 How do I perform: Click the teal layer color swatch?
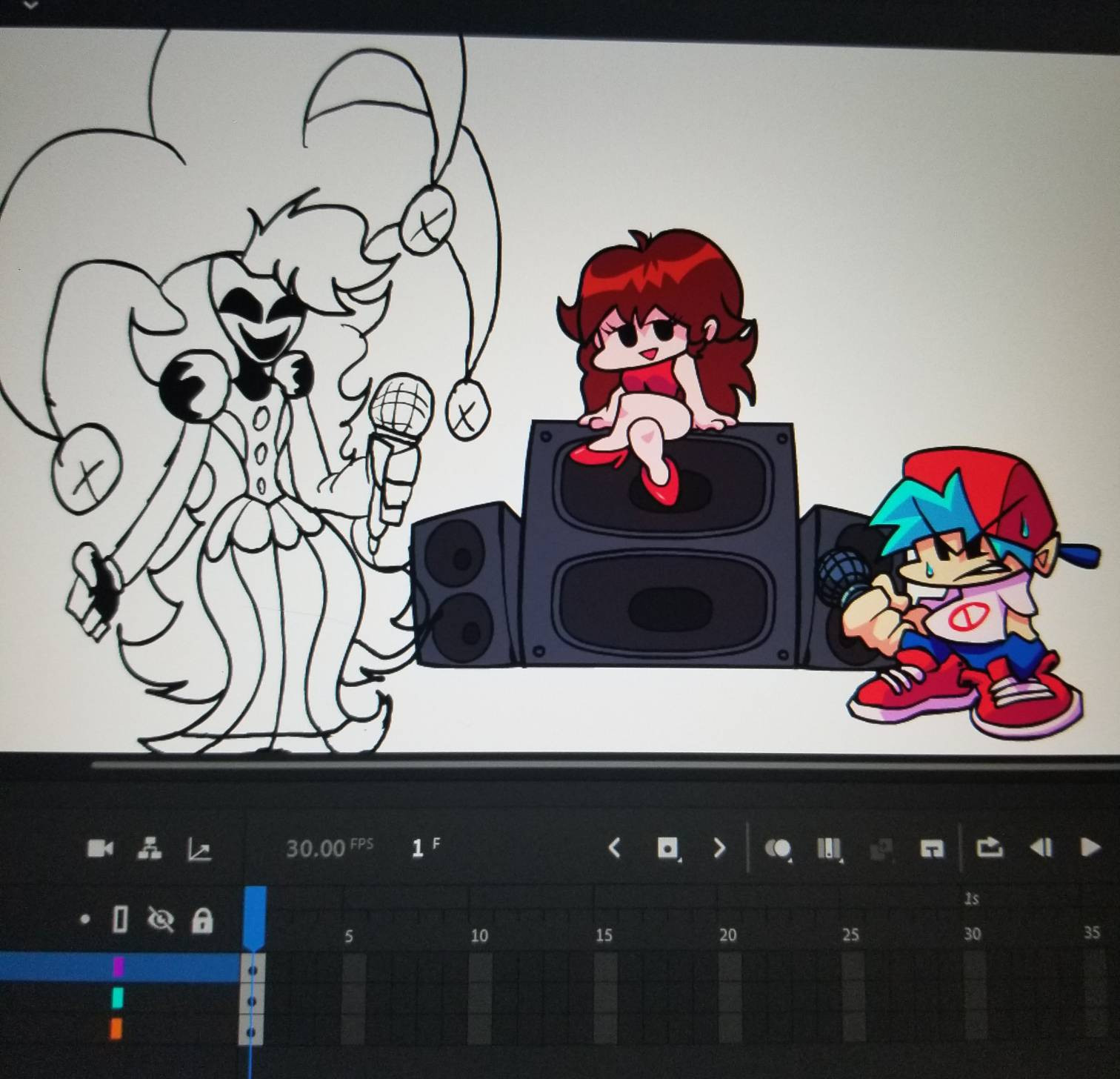tap(118, 997)
